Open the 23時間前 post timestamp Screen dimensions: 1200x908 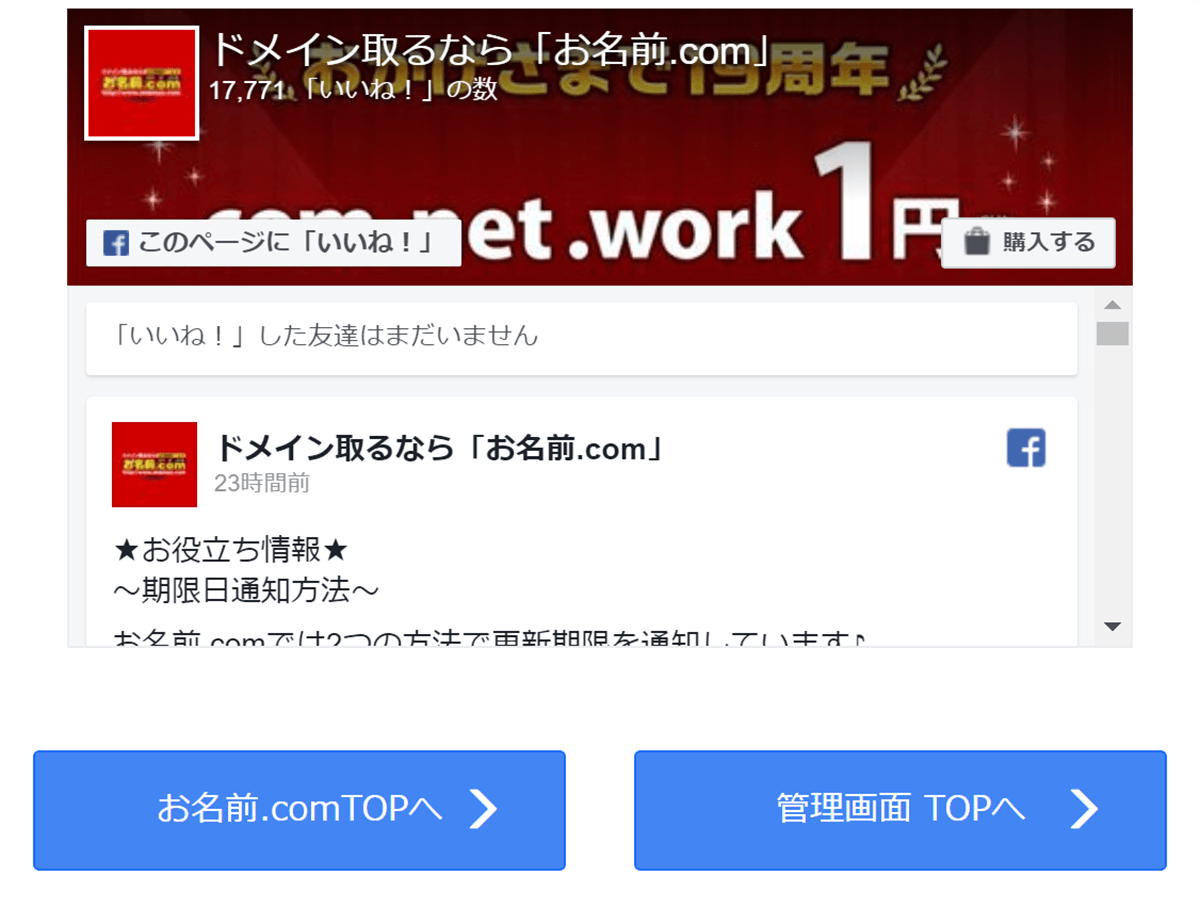(262, 484)
